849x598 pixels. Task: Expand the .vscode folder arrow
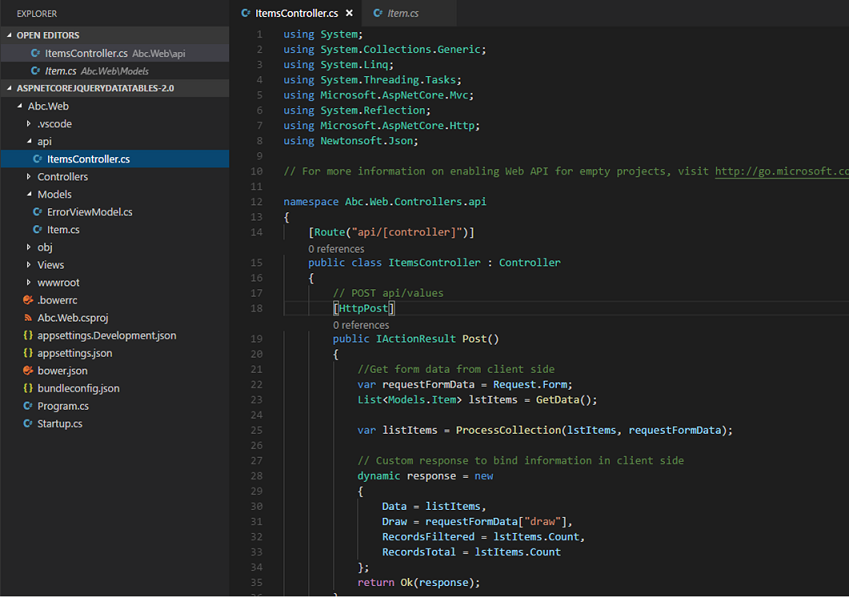coord(29,124)
